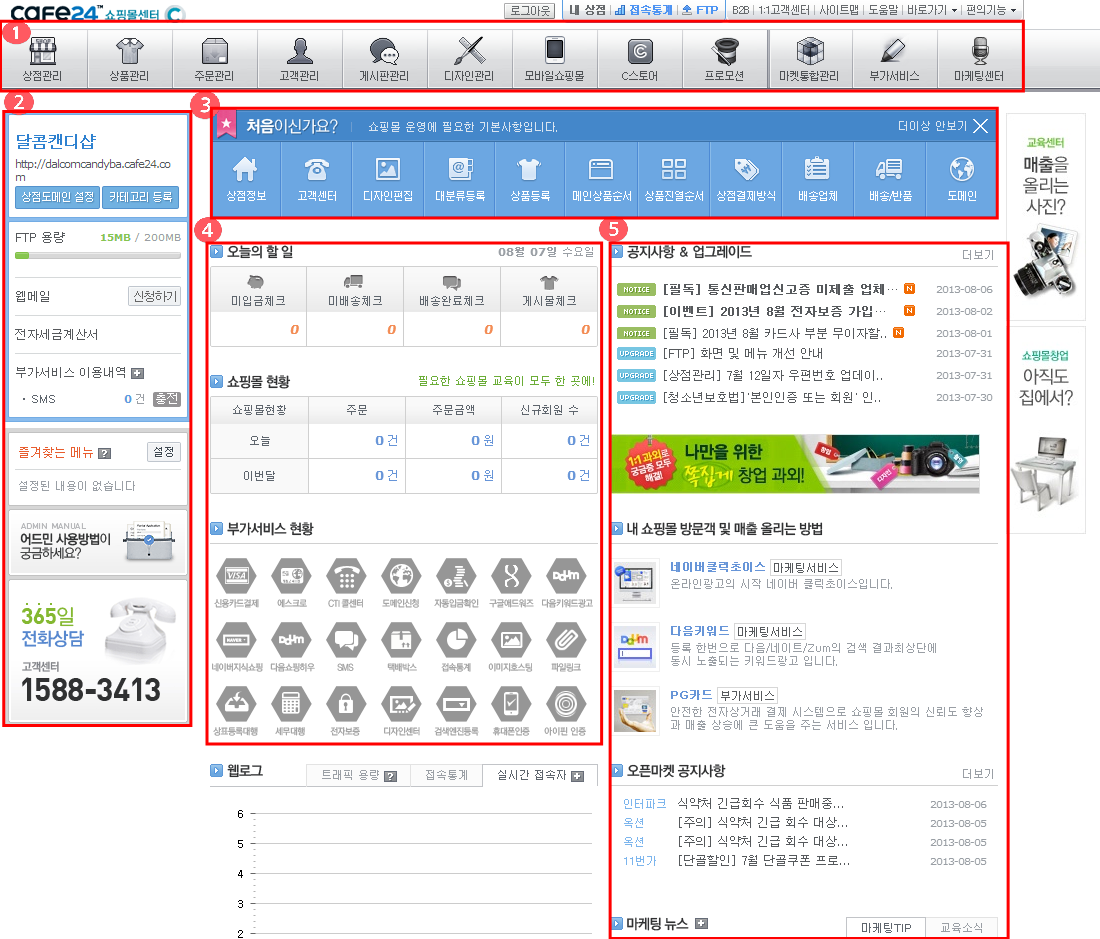Click the FTP 용량 progress bar
The height and width of the screenshot is (939, 1100).
point(98,255)
